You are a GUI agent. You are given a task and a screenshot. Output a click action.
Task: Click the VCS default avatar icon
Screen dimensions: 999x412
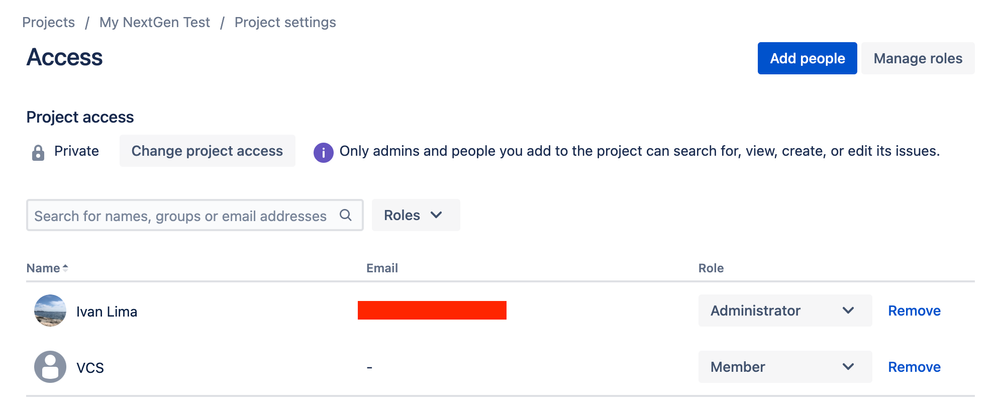pyautogui.click(x=50, y=367)
